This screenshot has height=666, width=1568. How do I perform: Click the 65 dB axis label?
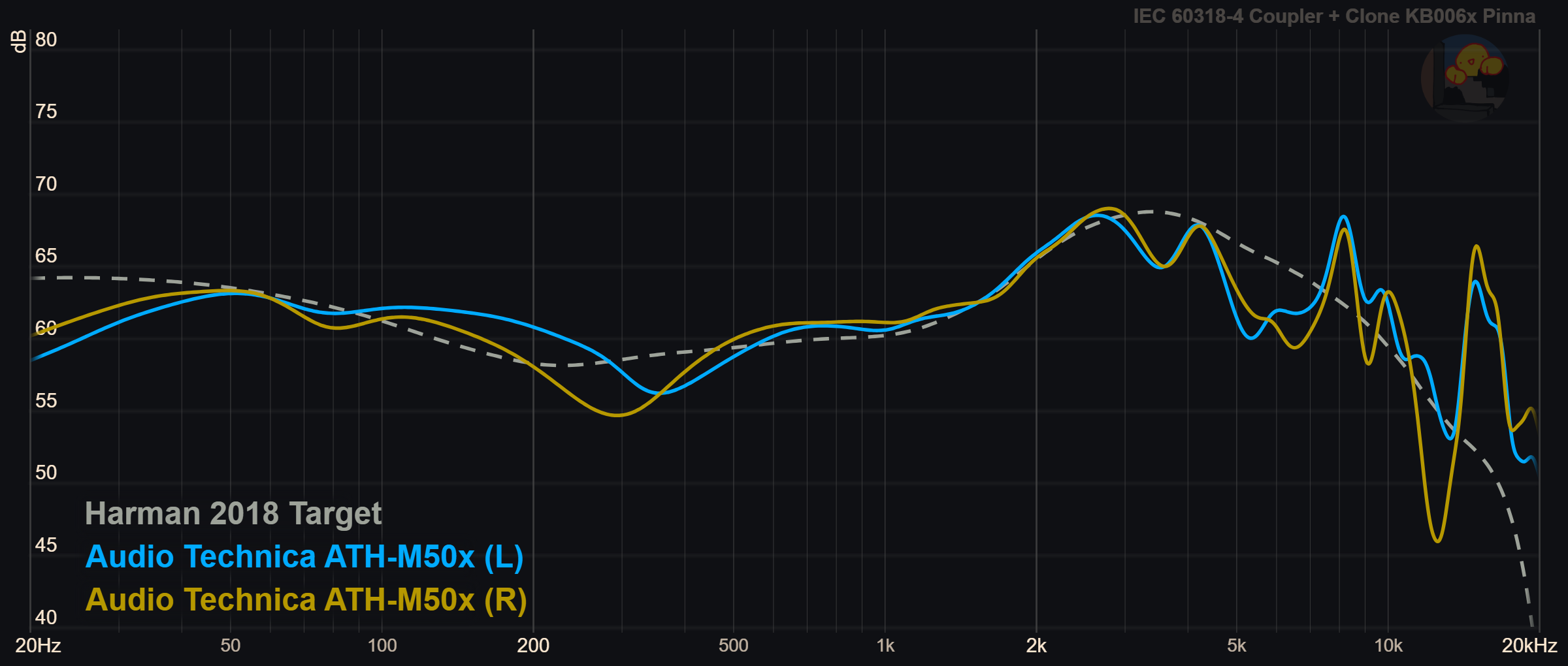46,256
